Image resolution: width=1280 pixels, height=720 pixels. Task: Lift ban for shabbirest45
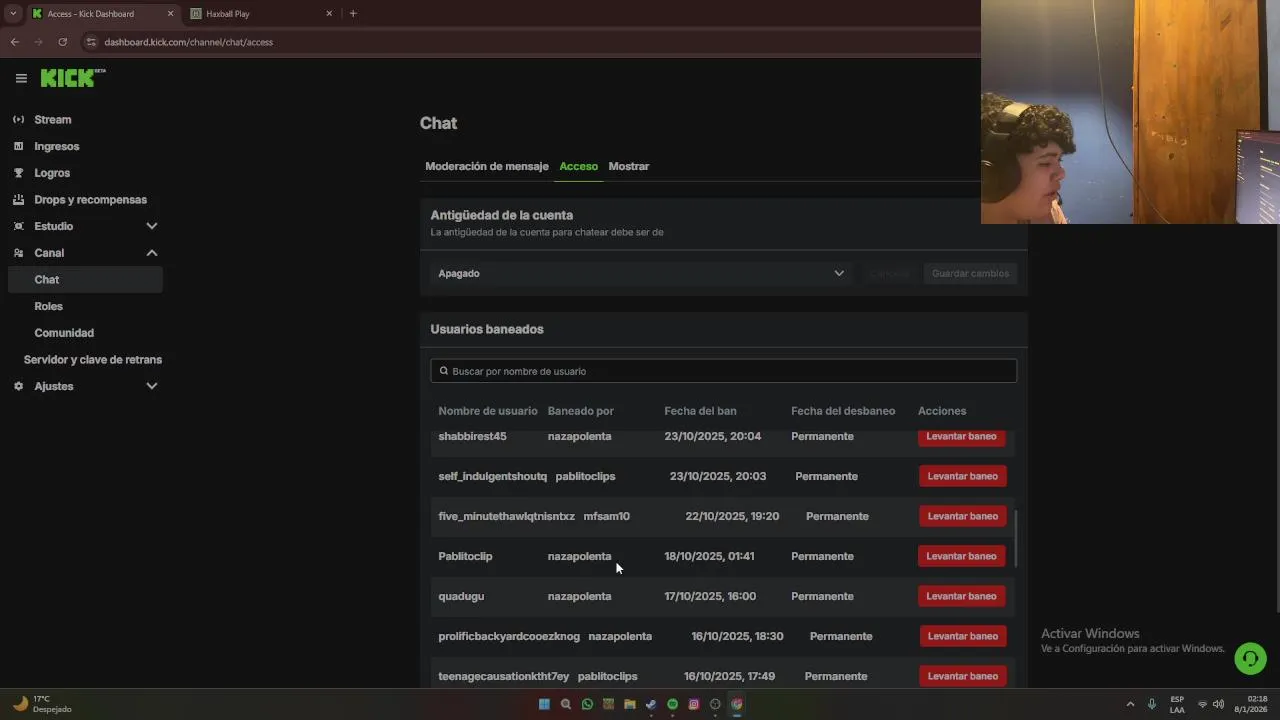click(961, 437)
